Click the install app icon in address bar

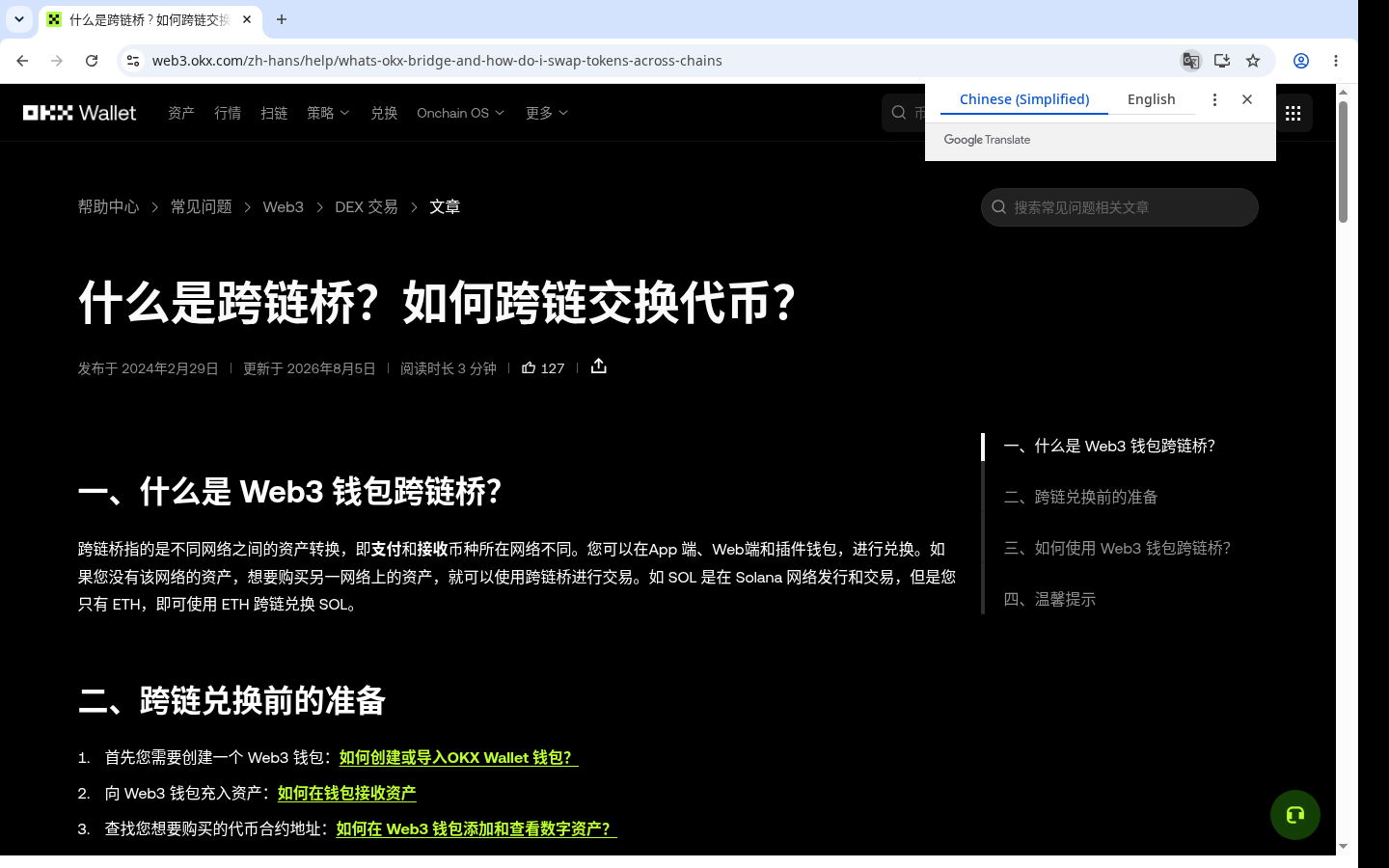pyautogui.click(x=1222, y=61)
